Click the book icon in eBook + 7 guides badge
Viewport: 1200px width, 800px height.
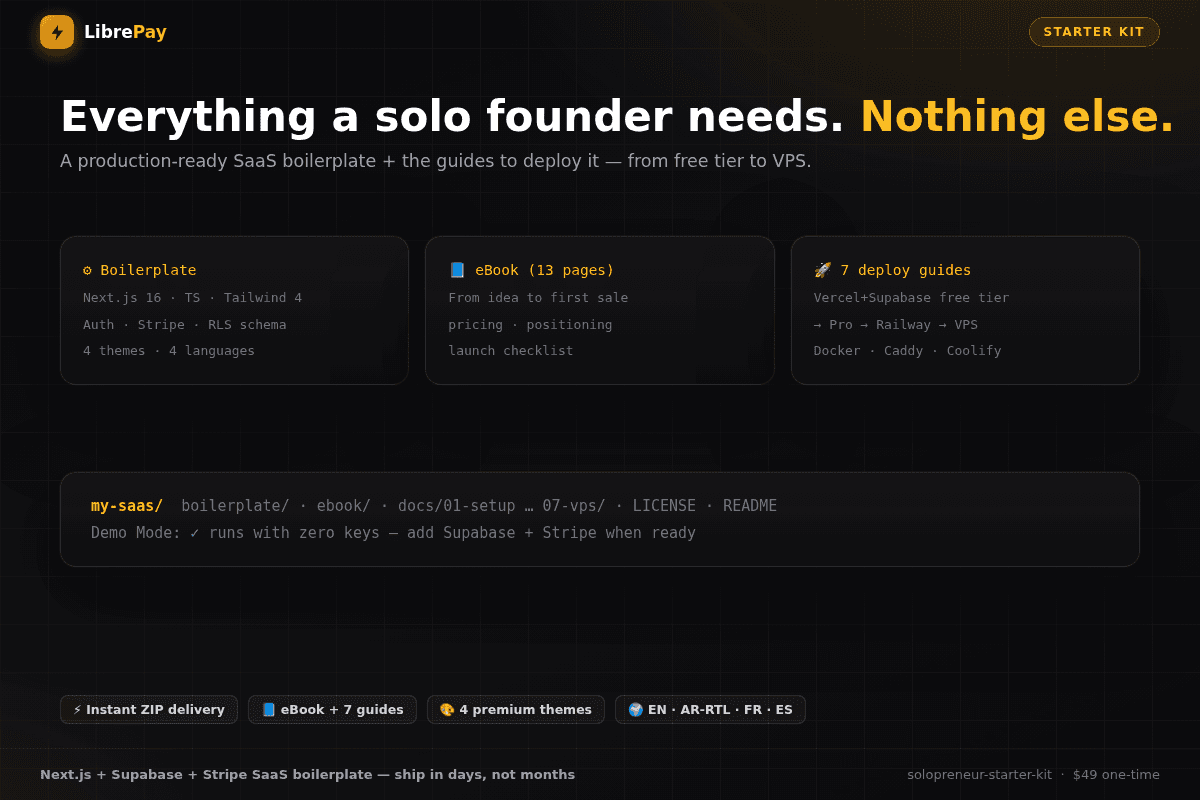(x=268, y=710)
